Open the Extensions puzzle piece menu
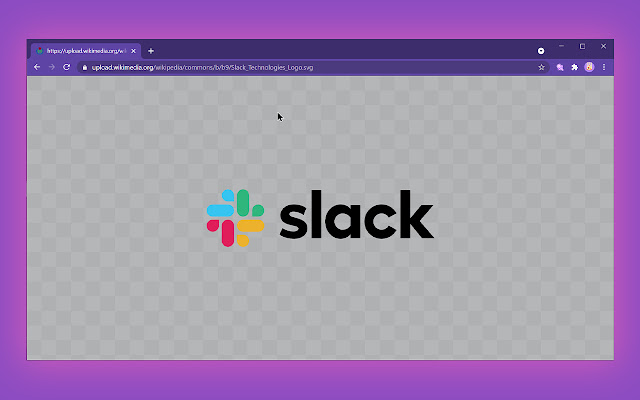The image size is (640, 400). pyautogui.click(x=575, y=67)
